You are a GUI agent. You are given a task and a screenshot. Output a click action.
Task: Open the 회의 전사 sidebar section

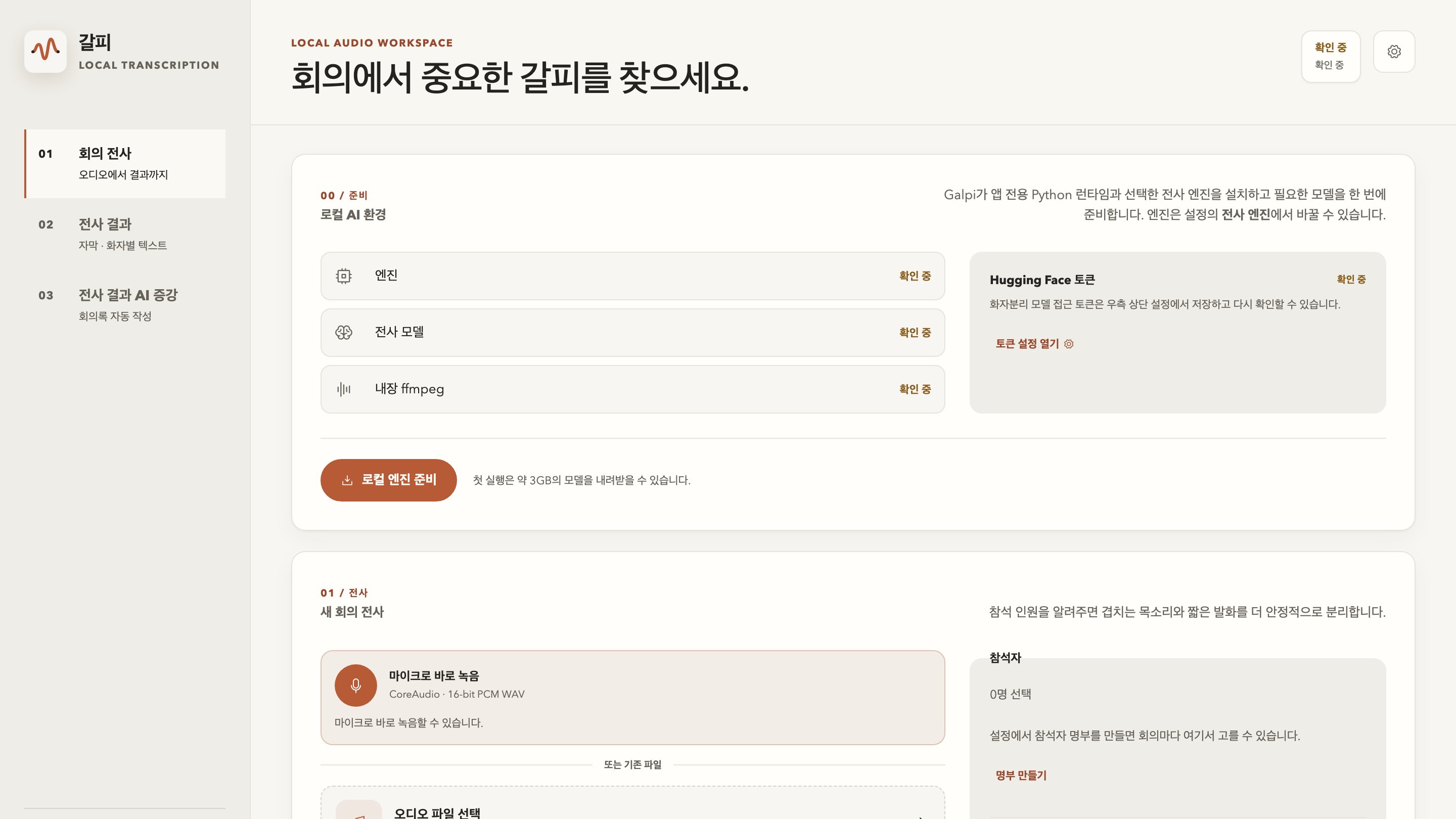pos(125,163)
